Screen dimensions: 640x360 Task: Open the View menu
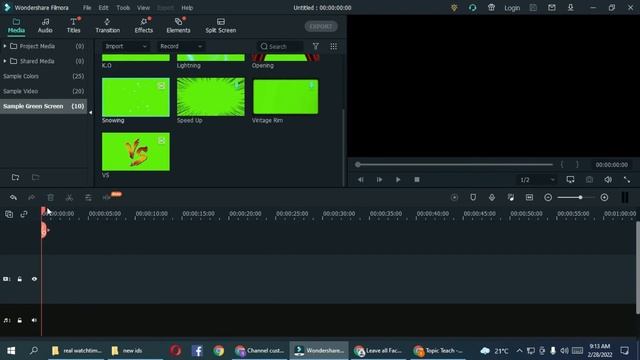(143, 8)
